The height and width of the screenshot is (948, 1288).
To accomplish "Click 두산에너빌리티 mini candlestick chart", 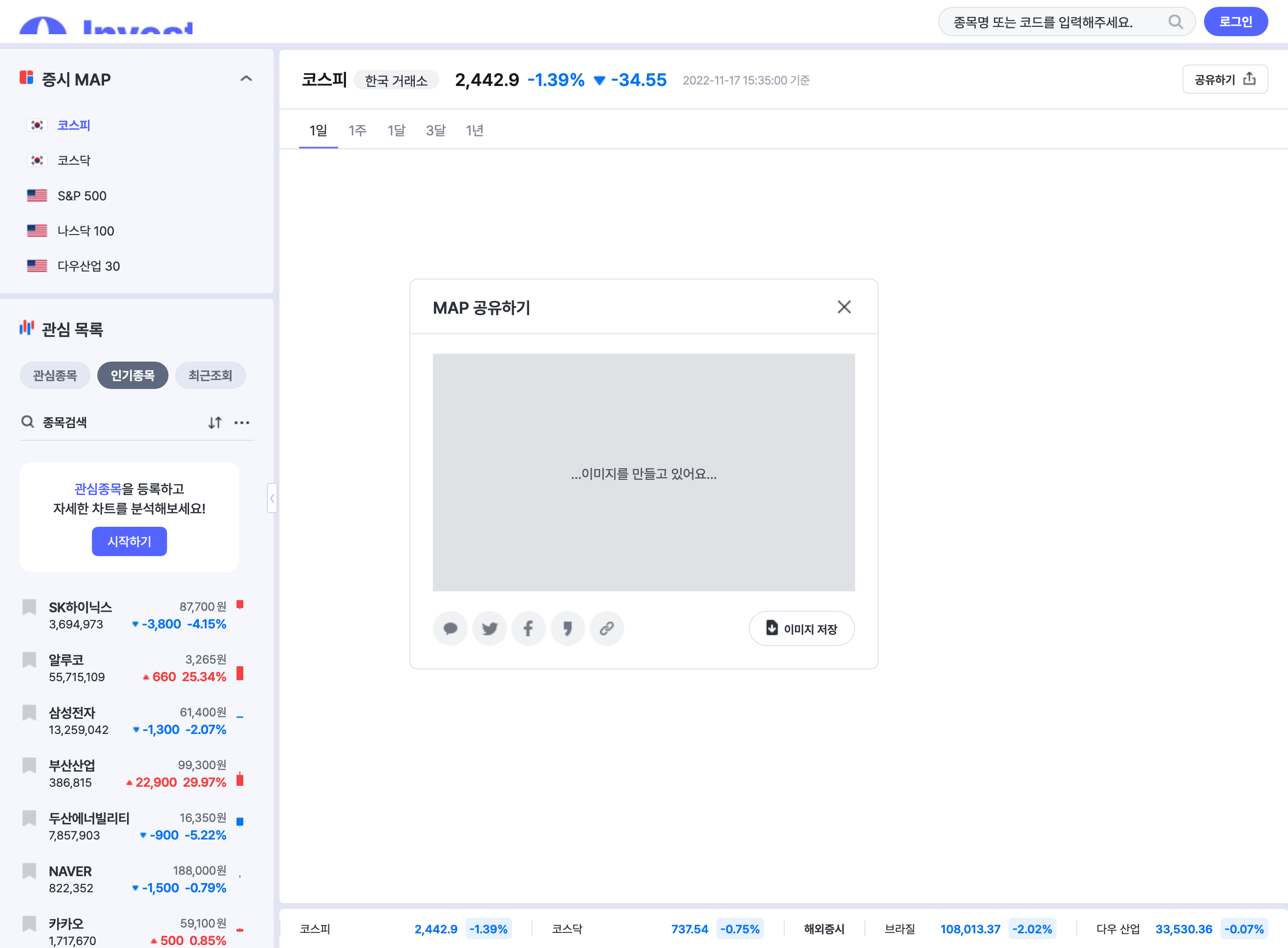I will point(240,822).
